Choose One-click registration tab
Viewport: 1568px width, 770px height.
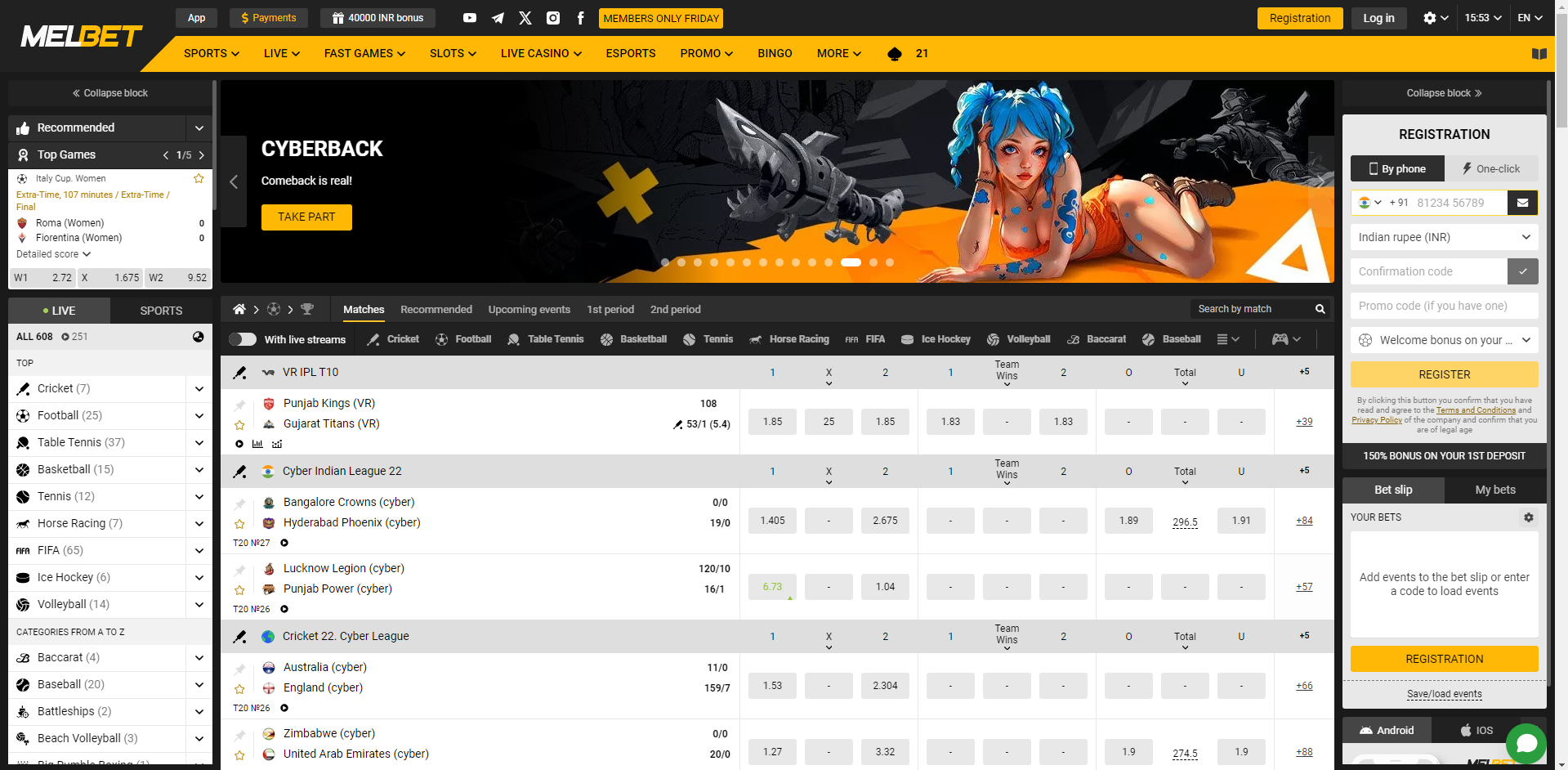(x=1491, y=168)
